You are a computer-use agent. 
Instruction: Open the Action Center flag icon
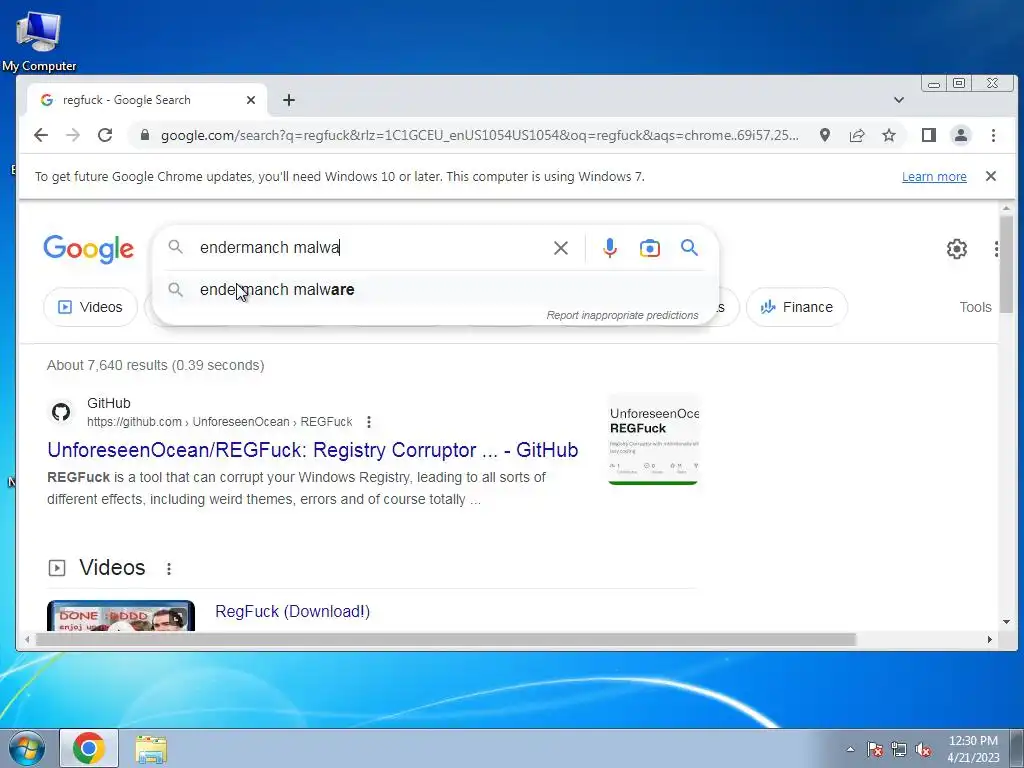coord(875,749)
